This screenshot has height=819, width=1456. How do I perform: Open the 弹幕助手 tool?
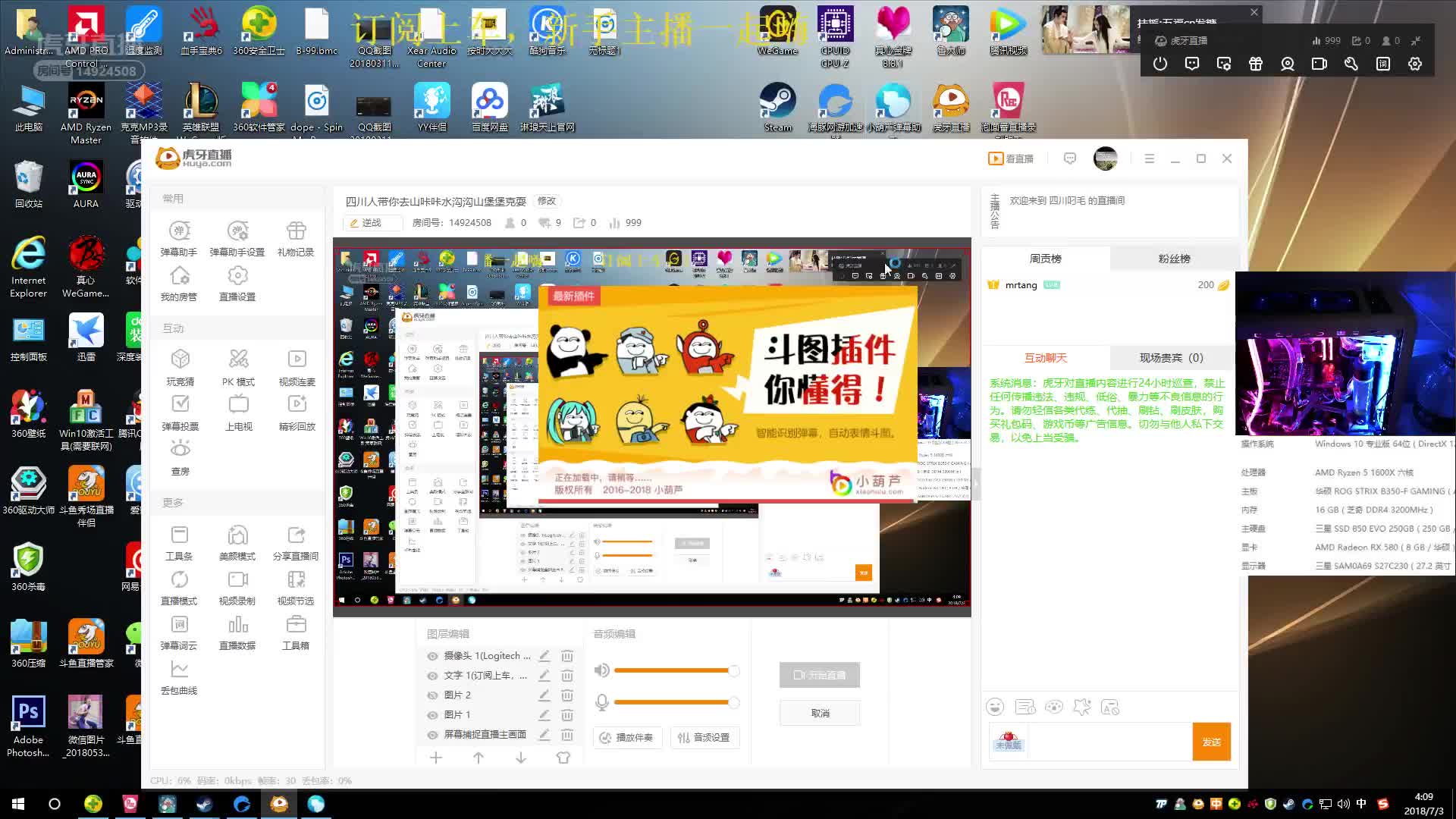click(179, 238)
